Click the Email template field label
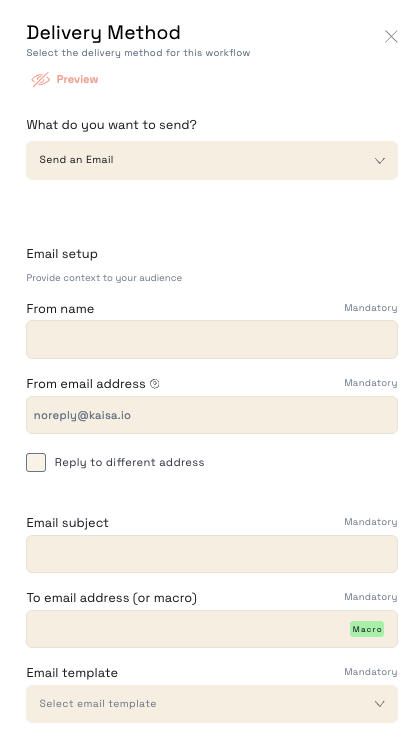 [72, 673]
